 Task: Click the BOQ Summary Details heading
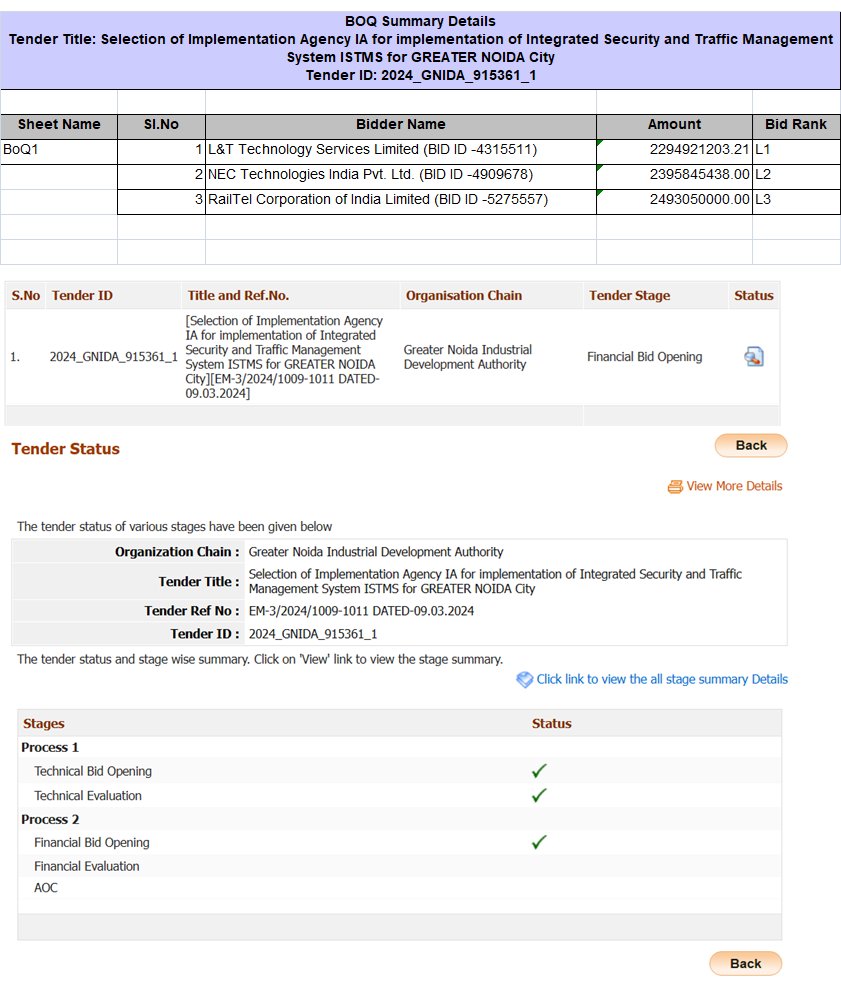(x=420, y=21)
